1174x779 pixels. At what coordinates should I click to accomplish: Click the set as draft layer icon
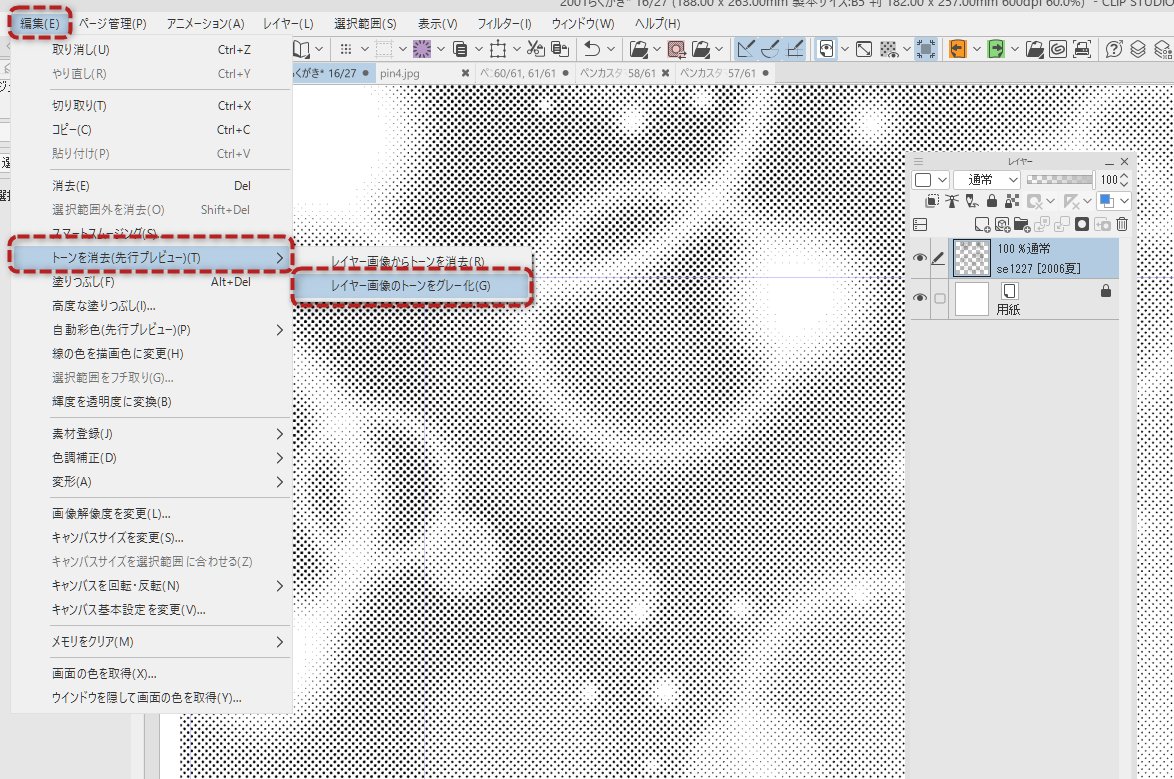(972, 201)
